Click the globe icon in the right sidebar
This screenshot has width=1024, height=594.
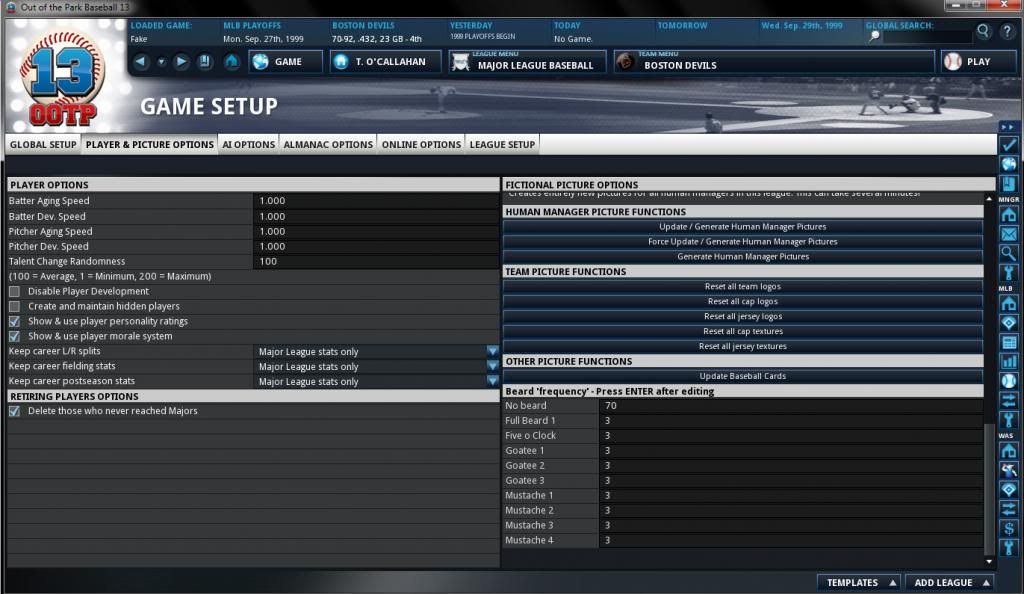pyautogui.click(x=1009, y=164)
